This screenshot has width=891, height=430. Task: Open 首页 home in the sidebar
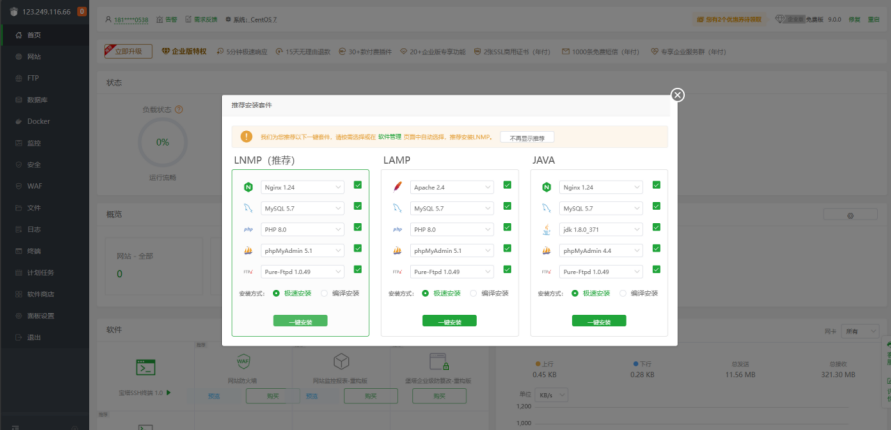pos(44,35)
